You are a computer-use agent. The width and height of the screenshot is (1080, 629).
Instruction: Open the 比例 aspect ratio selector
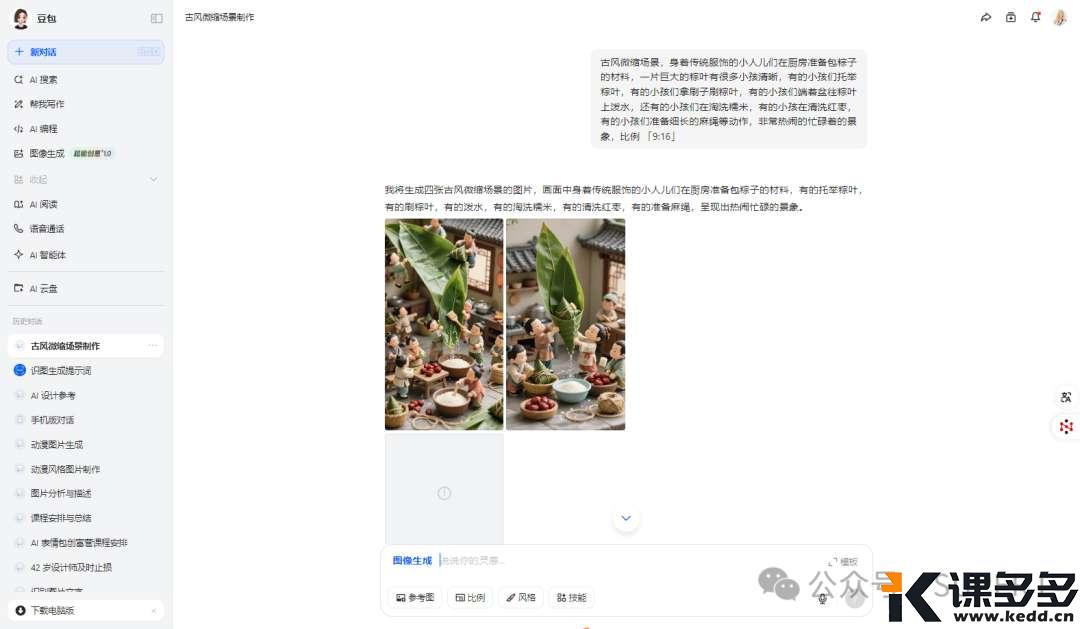pos(470,597)
